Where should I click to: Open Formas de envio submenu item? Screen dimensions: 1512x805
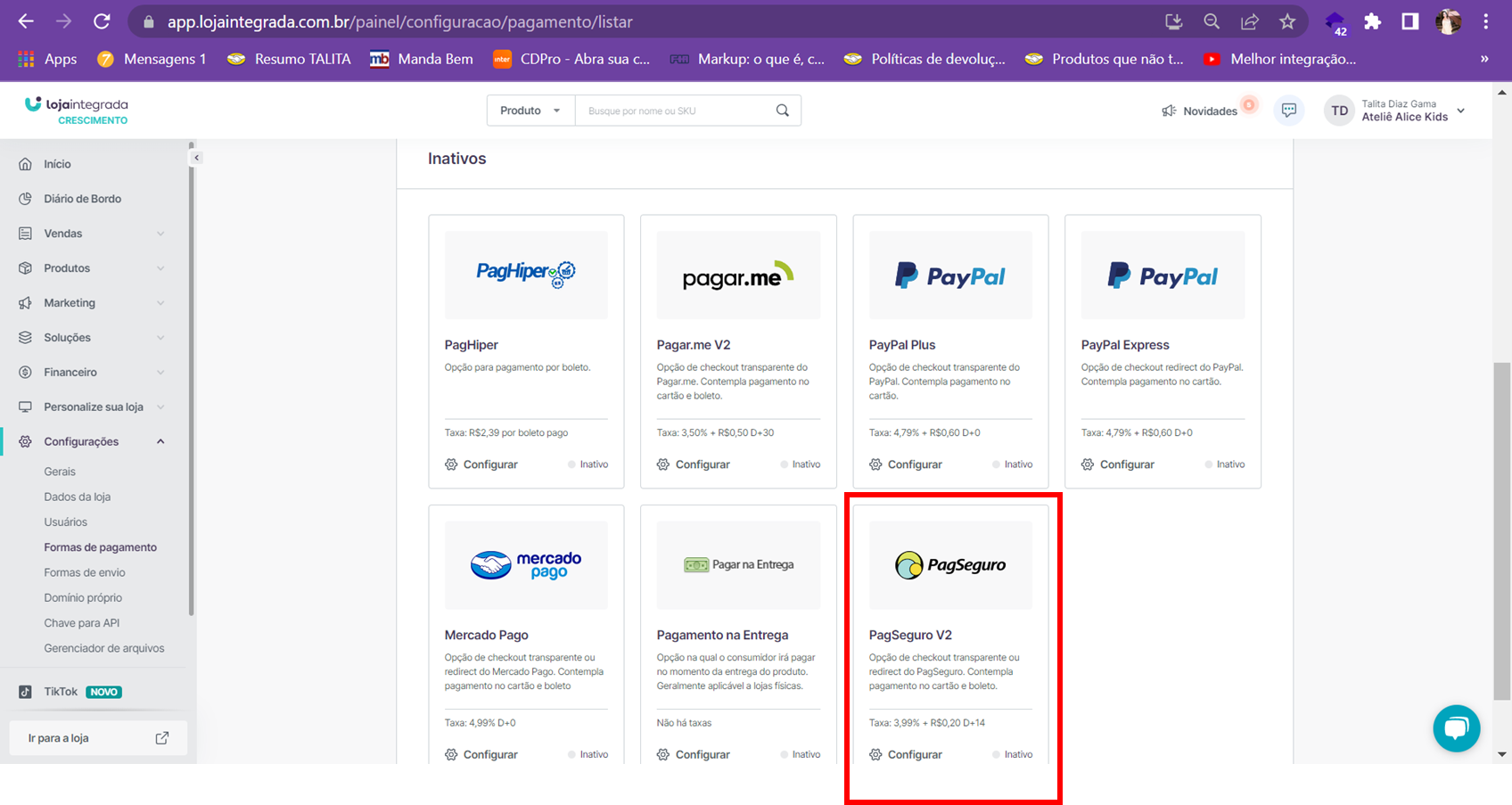click(x=85, y=572)
